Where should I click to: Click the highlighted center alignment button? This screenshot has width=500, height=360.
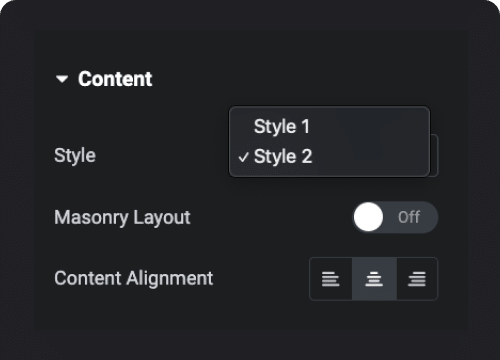(x=374, y=279)
